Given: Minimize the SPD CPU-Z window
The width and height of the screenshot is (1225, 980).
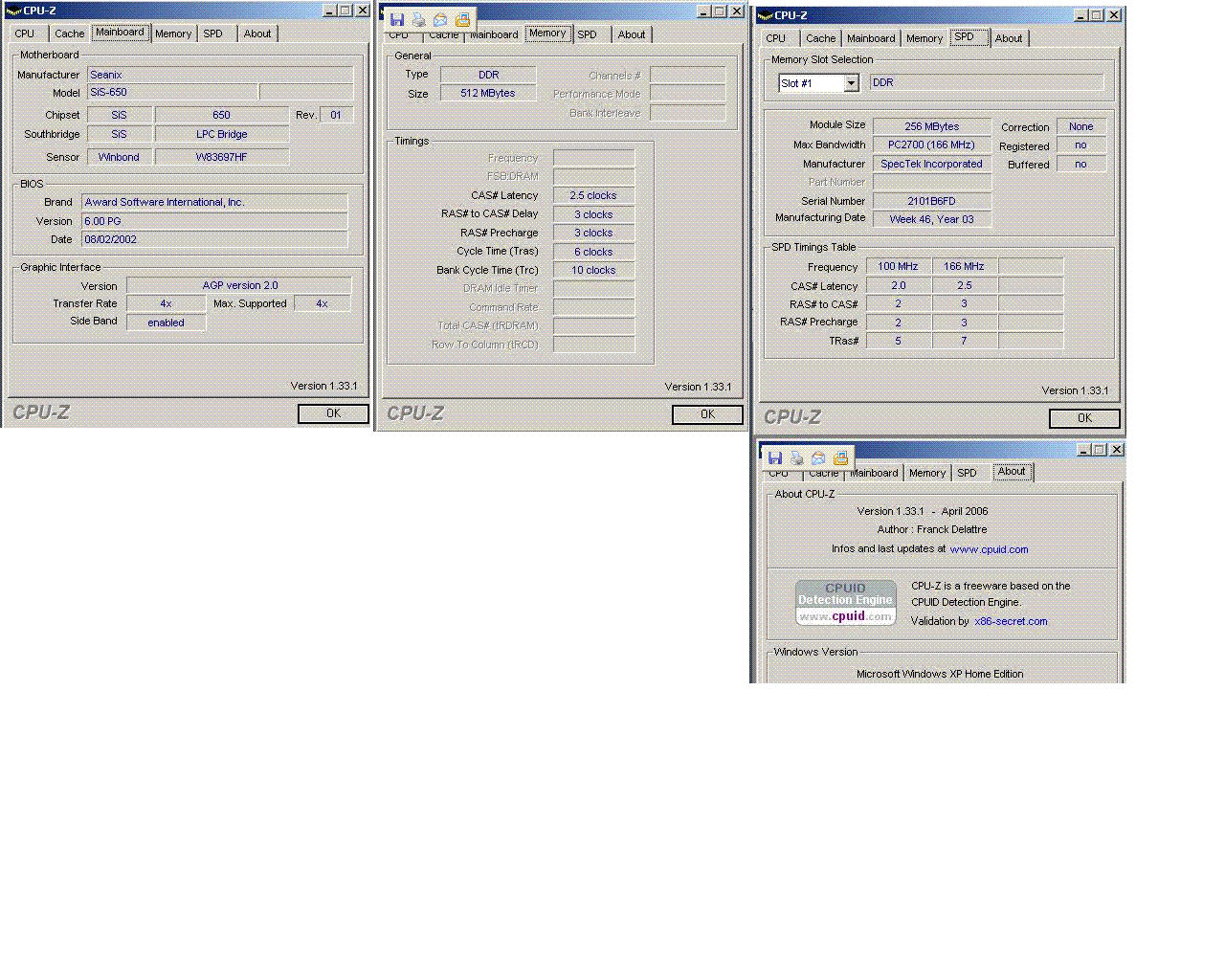Looking at the screenshot, I should tap(1080, 15).
